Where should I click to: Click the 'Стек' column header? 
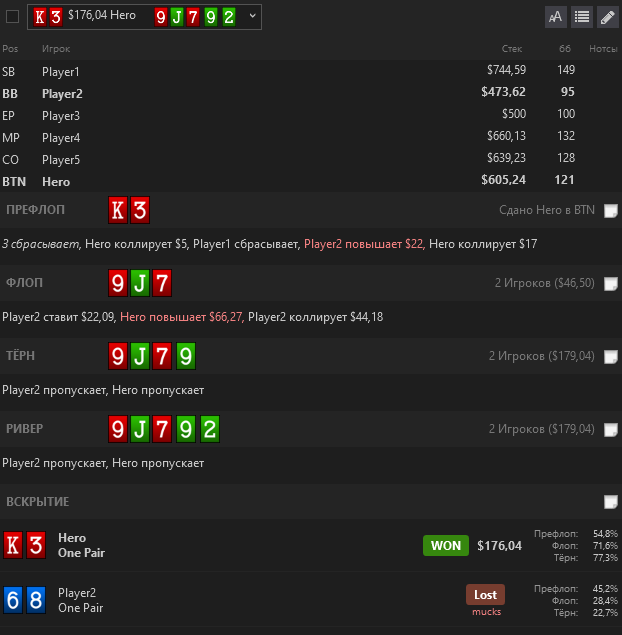(512, 49)
